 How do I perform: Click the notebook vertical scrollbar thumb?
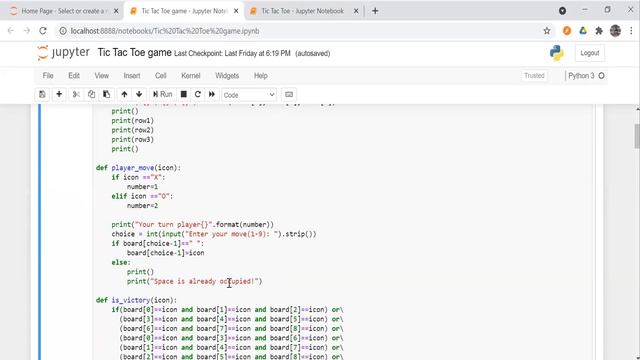[x=637, y=136]
